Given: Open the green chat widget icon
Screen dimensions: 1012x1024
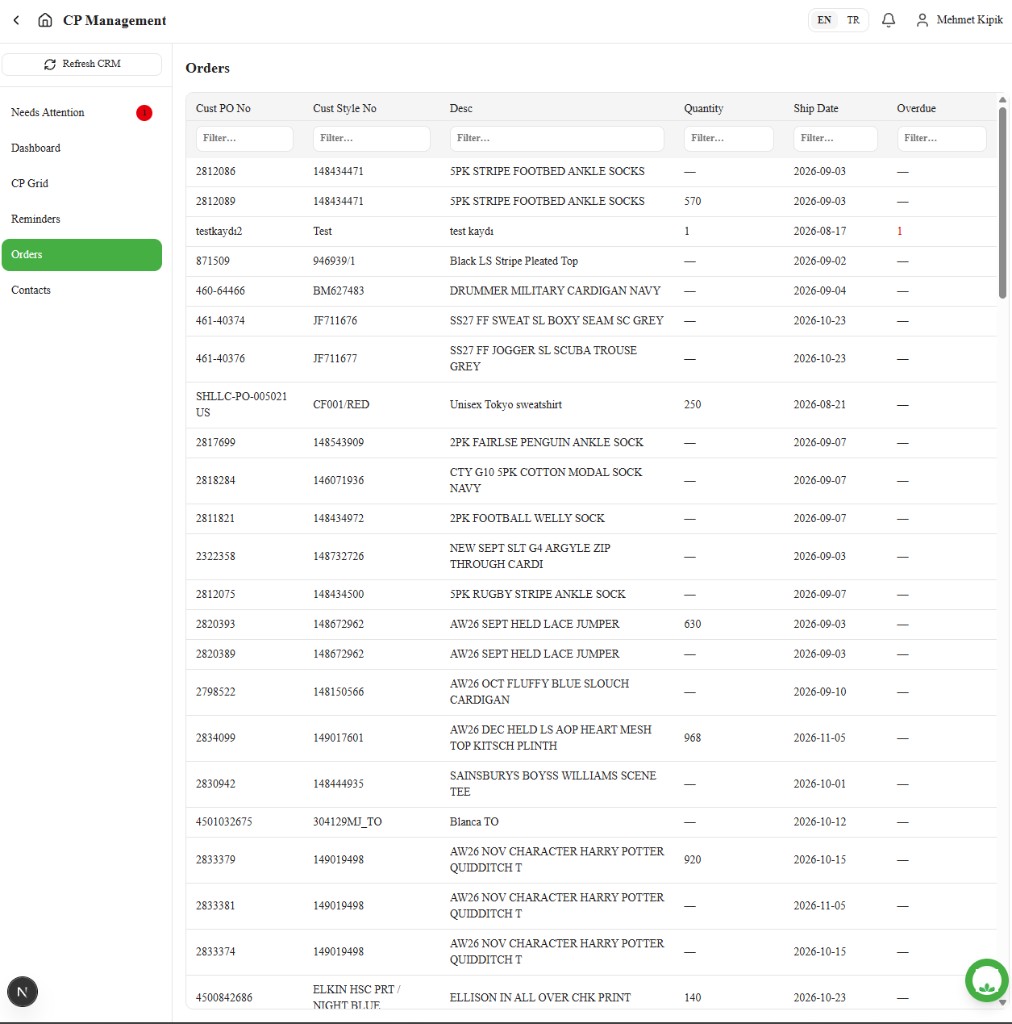Looking at the screenshot, I should [987, 980].
